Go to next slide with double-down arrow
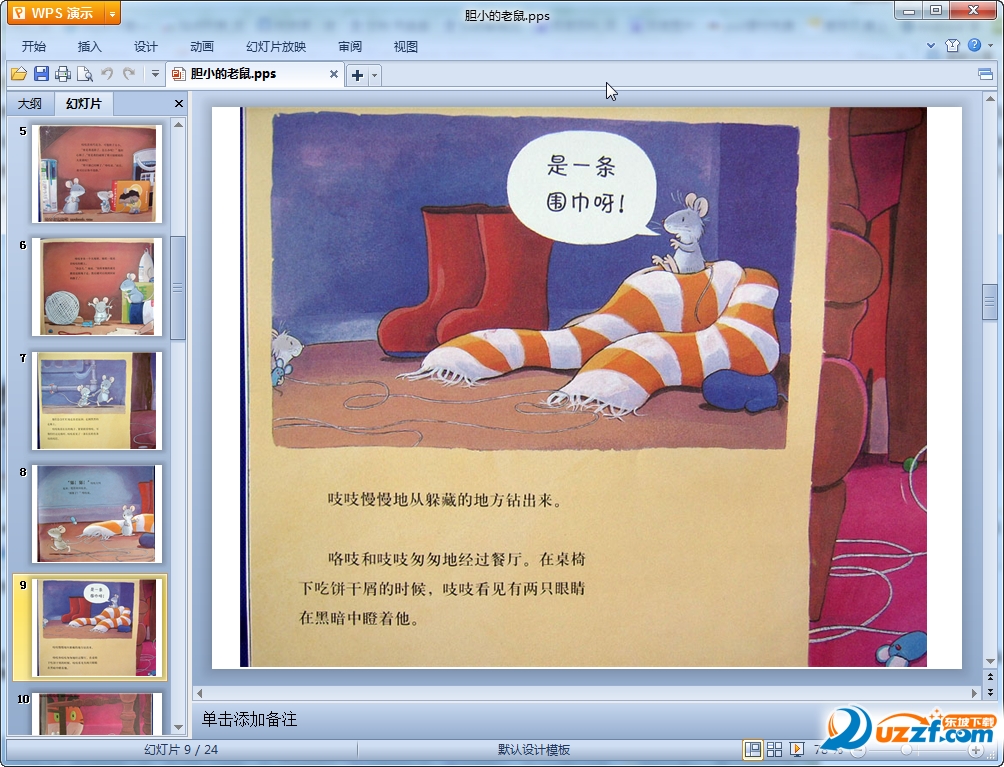The image size is (1004, 767). tap(991, 691)
